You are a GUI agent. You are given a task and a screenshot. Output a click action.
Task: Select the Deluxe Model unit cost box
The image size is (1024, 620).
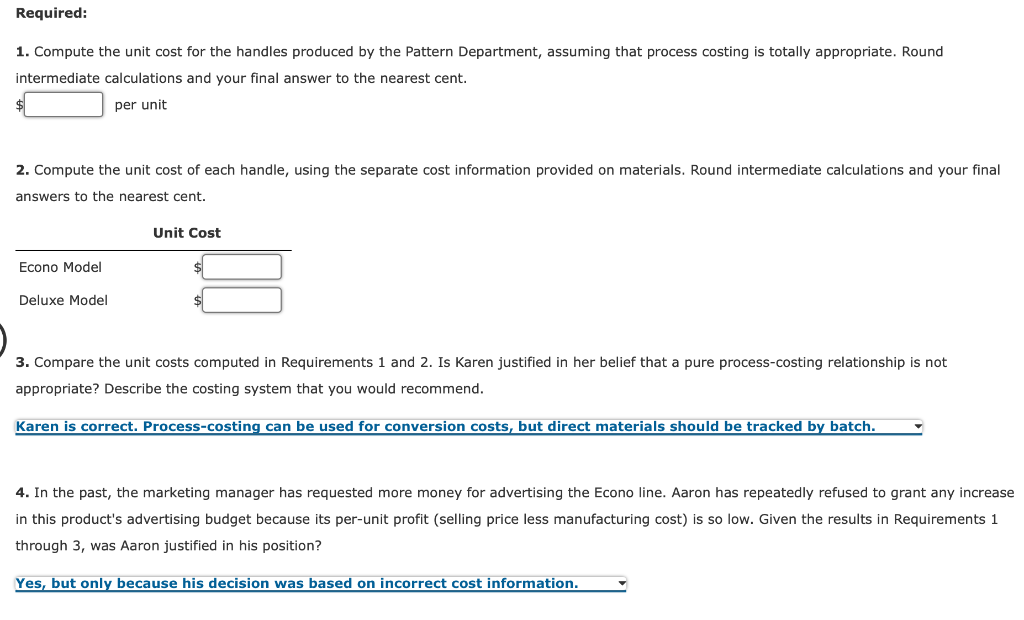[x=241, y=299]
